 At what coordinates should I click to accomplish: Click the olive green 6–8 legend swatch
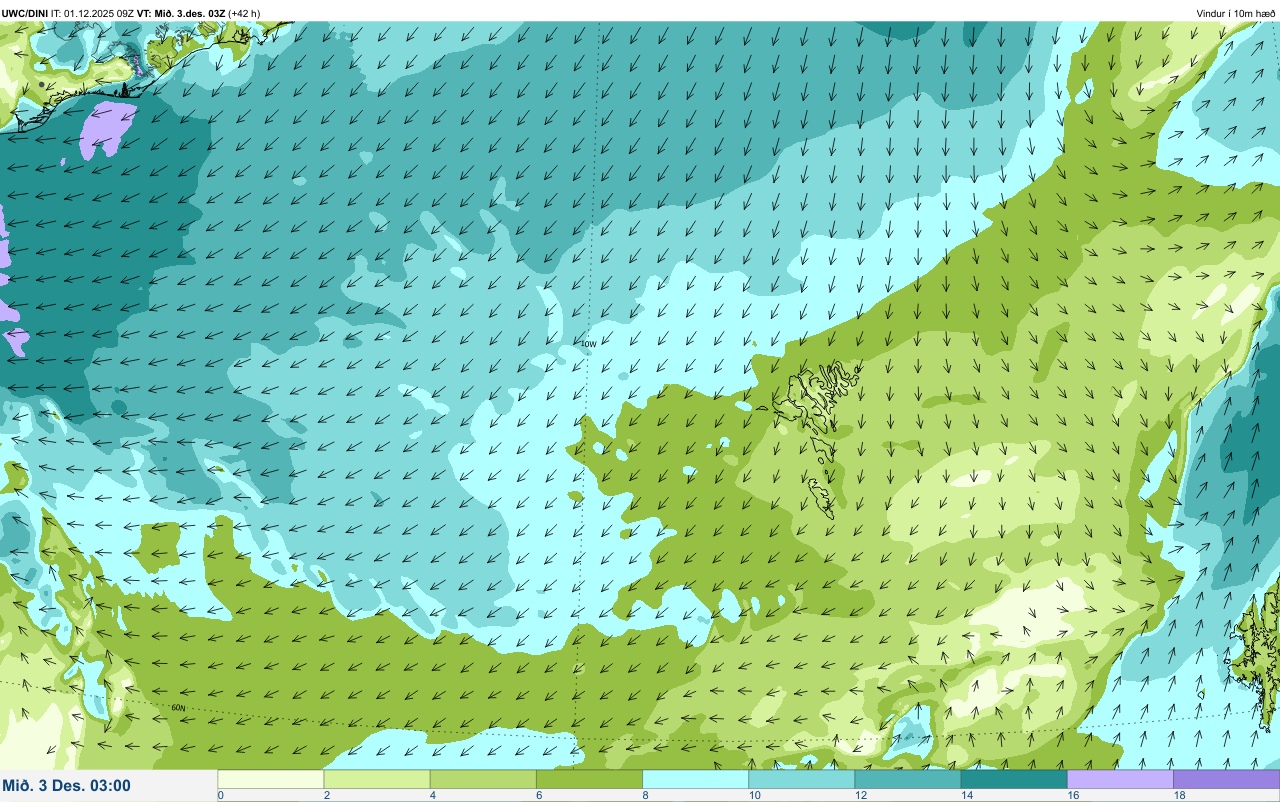pos(589,779)
